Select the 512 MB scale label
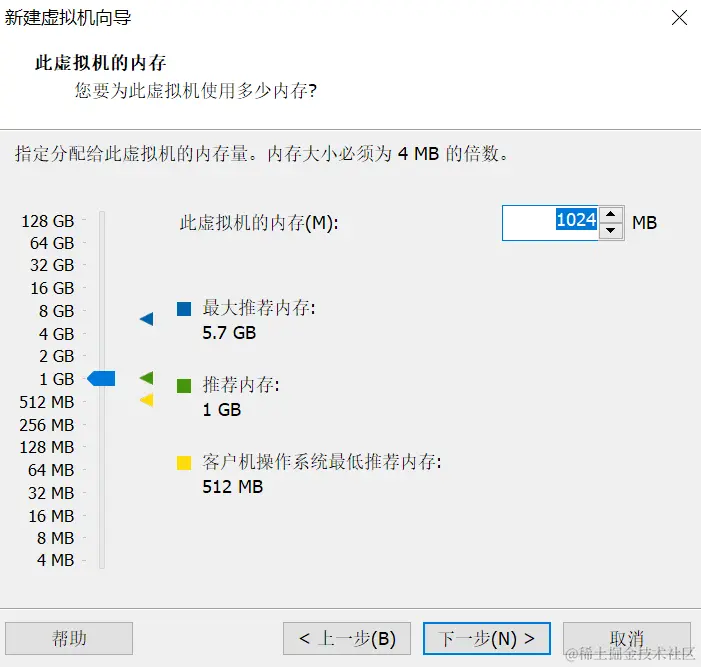The image size is (701, 667). [46, 402]
